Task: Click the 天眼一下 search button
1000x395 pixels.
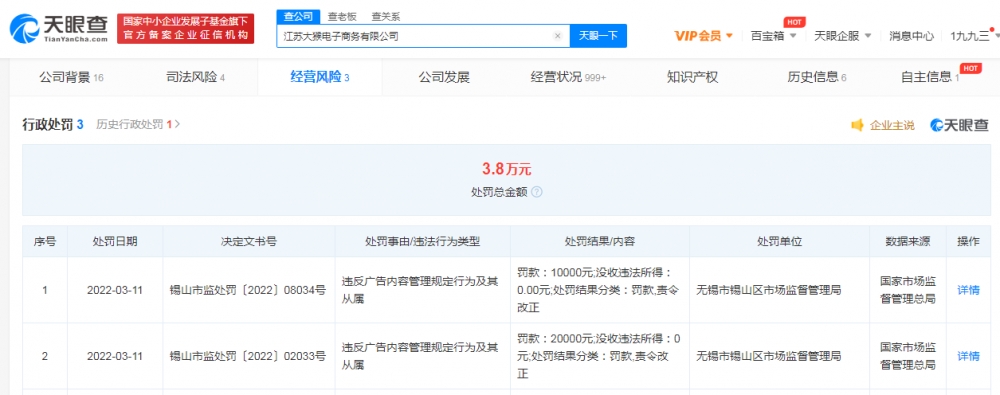Action: coord(598,36)
